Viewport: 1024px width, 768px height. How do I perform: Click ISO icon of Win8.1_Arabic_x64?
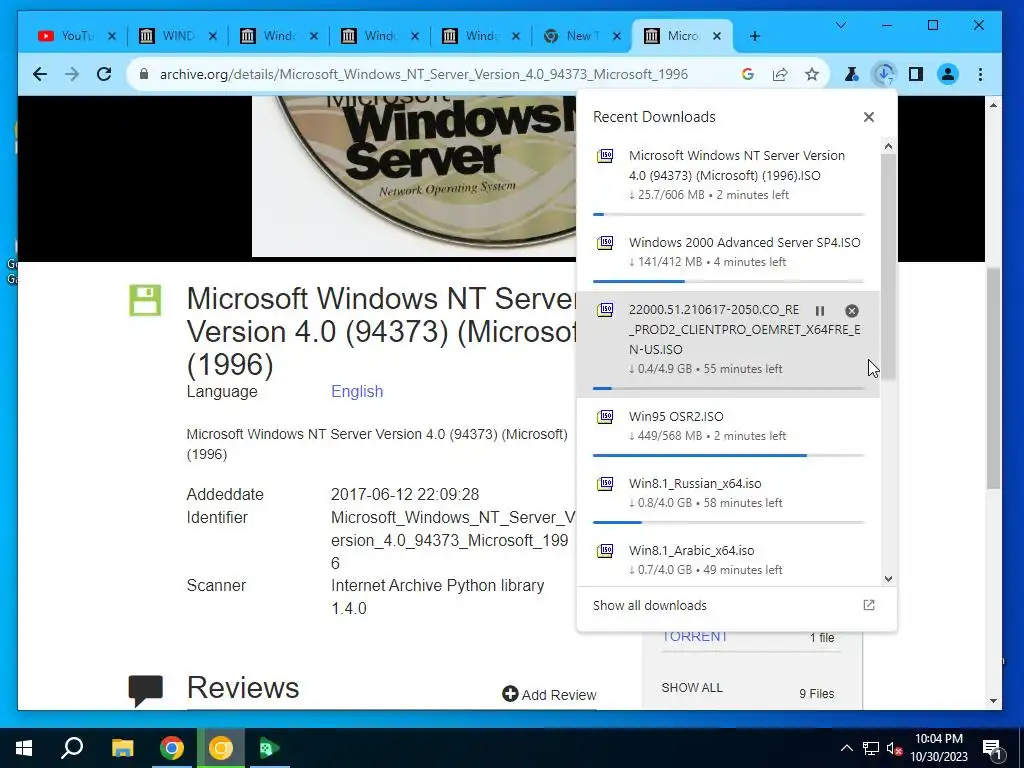click(605, 551)
